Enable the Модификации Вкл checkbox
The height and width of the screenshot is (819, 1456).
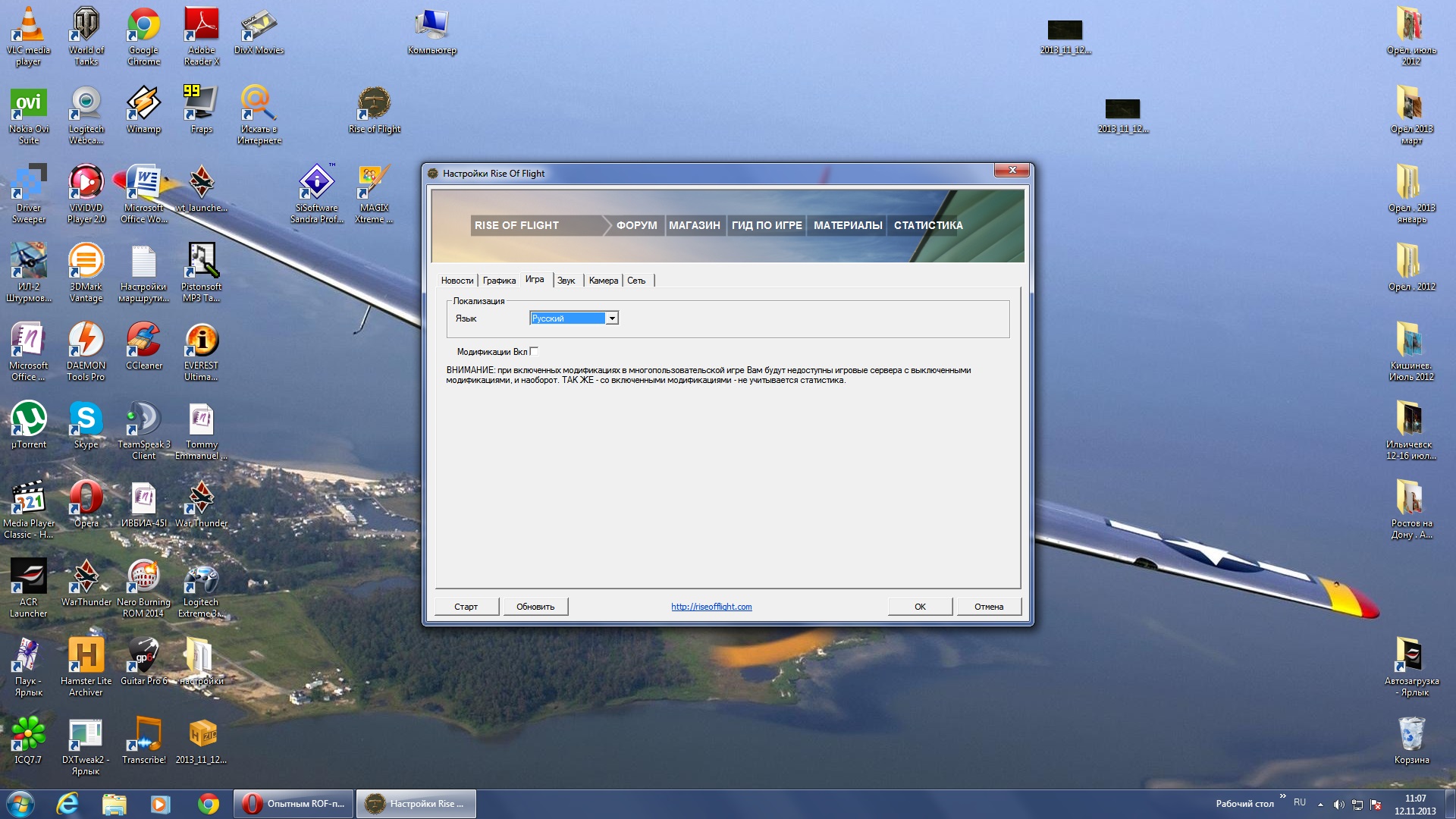click(535, 351)
